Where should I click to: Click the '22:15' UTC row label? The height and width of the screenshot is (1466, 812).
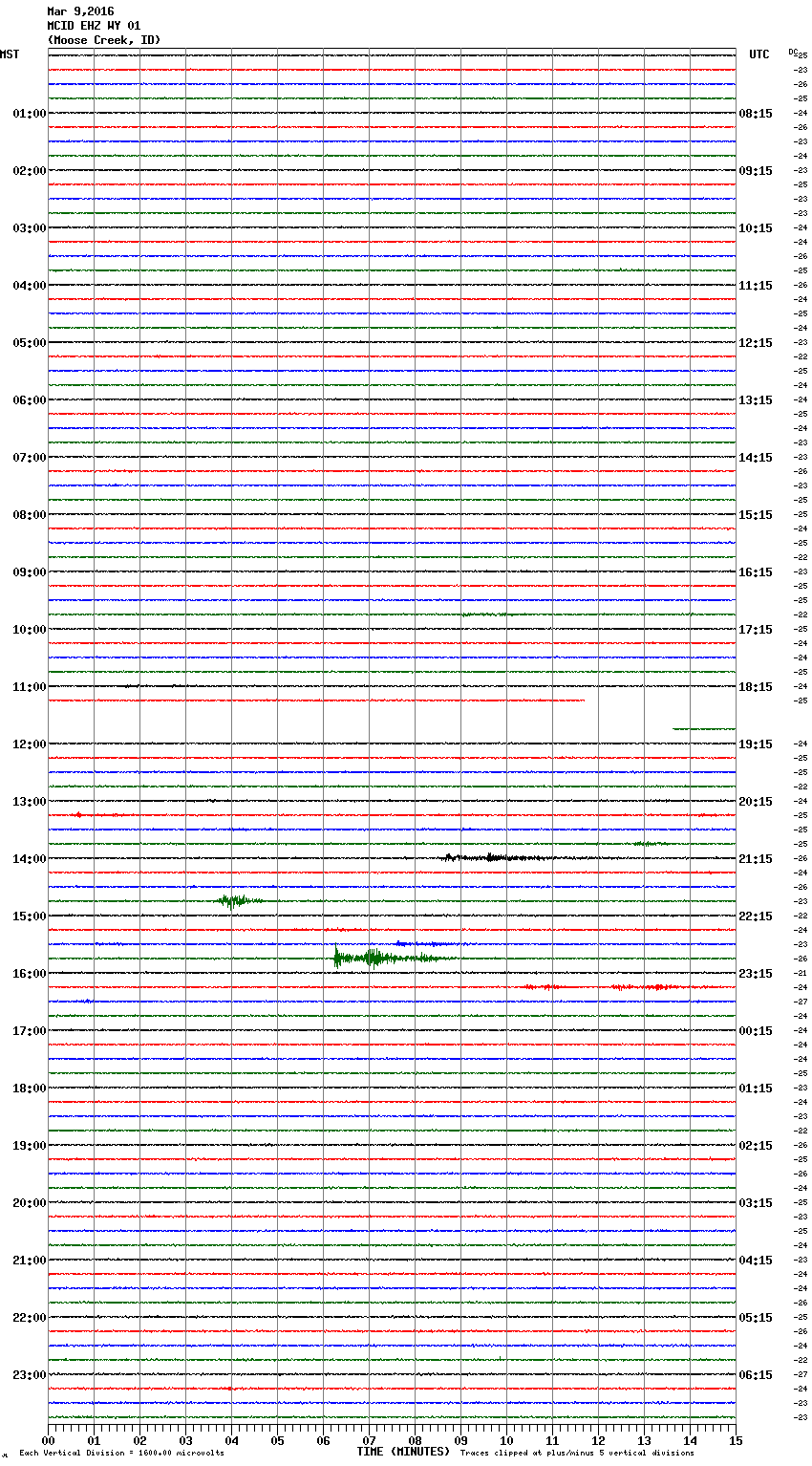click(756, 916)
